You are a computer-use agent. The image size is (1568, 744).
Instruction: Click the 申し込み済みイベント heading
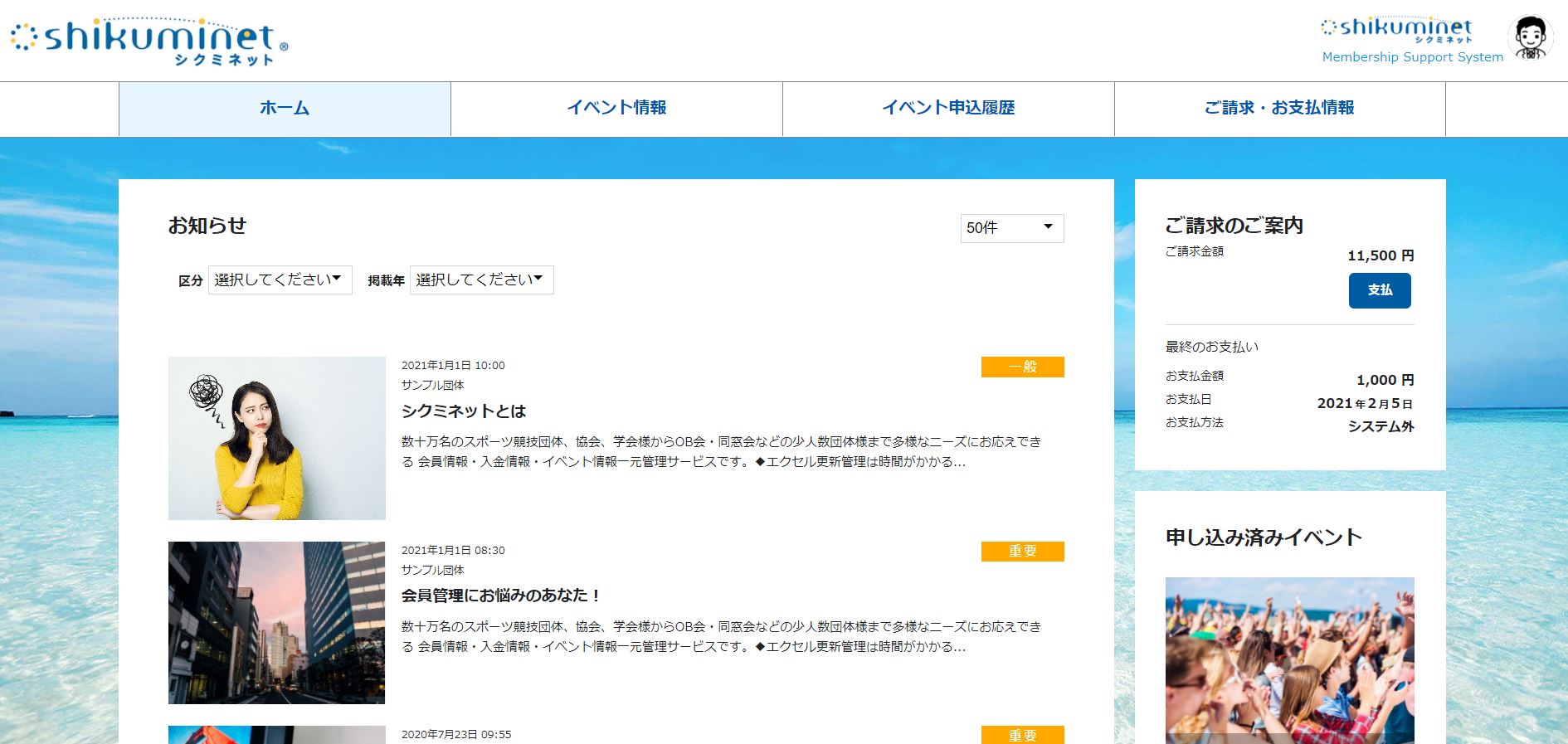(1264, 537)
